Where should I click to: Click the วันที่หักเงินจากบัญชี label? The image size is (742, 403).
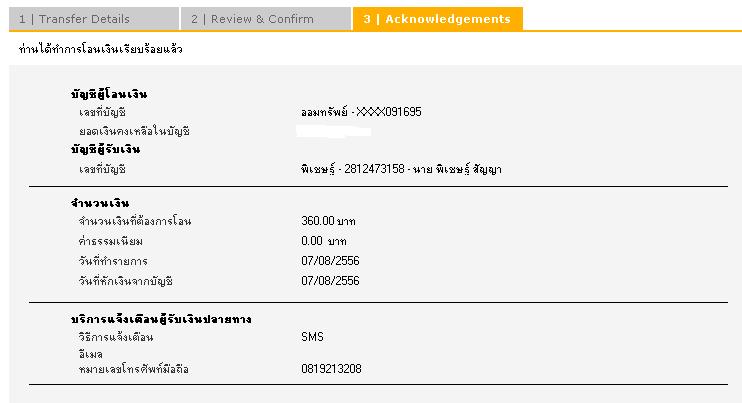pyautogui.click(x=126, y=280)
